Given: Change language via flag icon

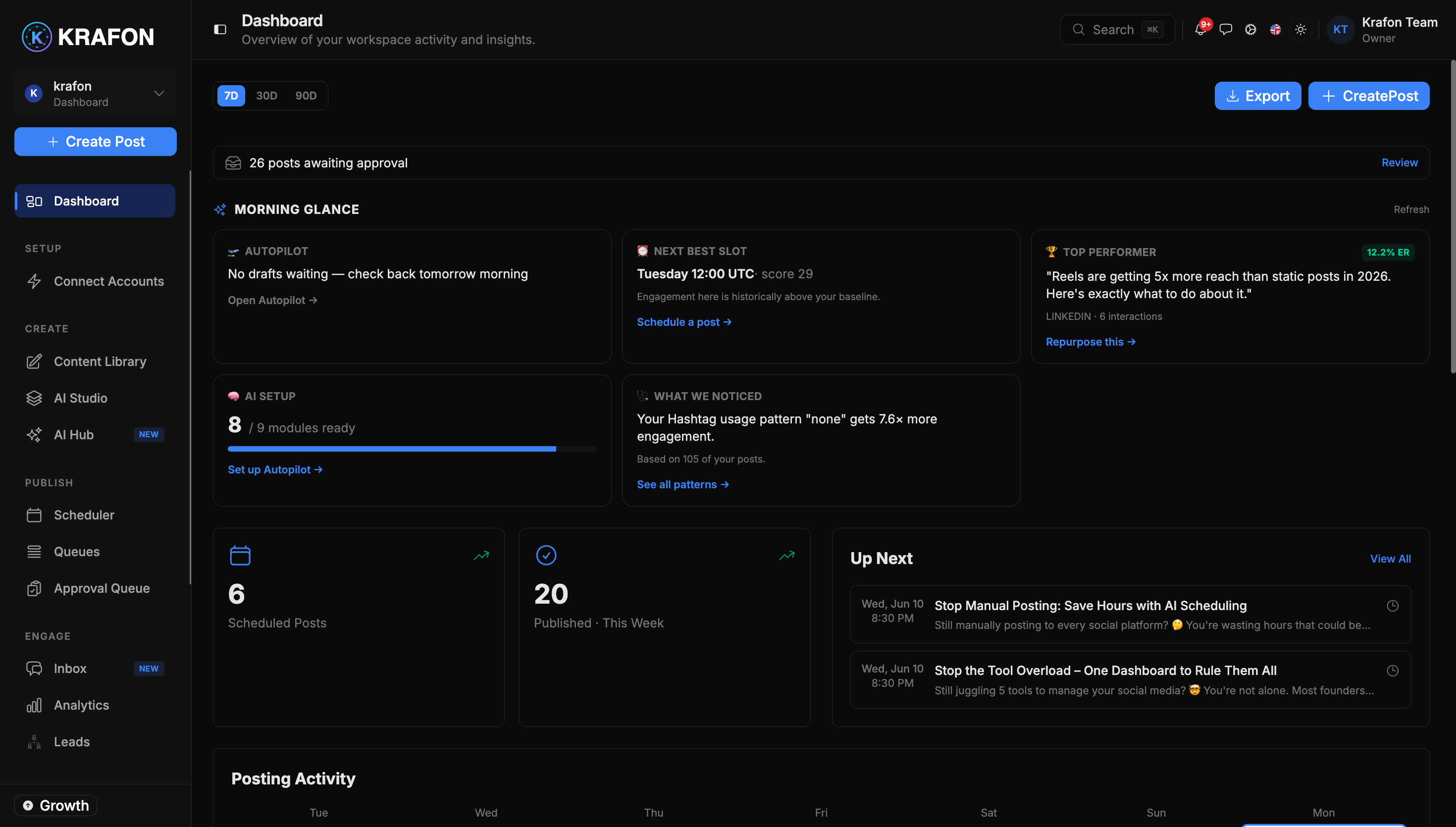Looking at the screenshot, I should coord(1275,30).
